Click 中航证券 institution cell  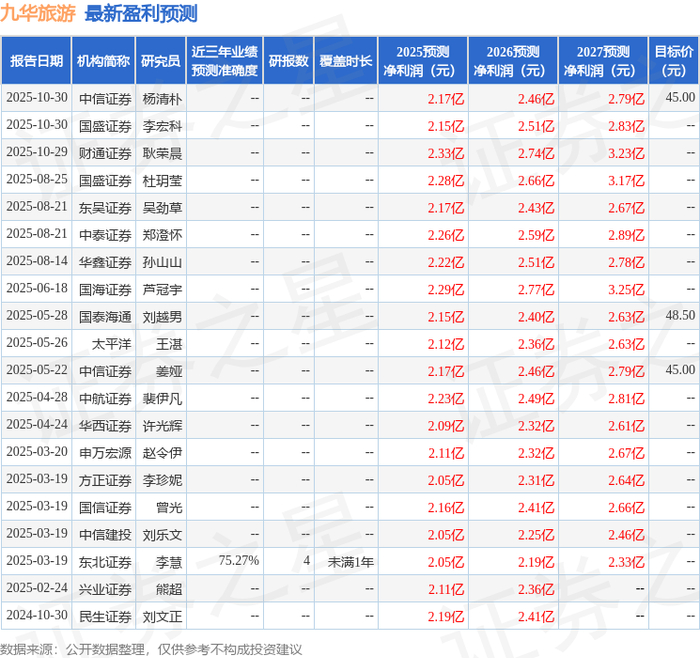pos(105,399)
